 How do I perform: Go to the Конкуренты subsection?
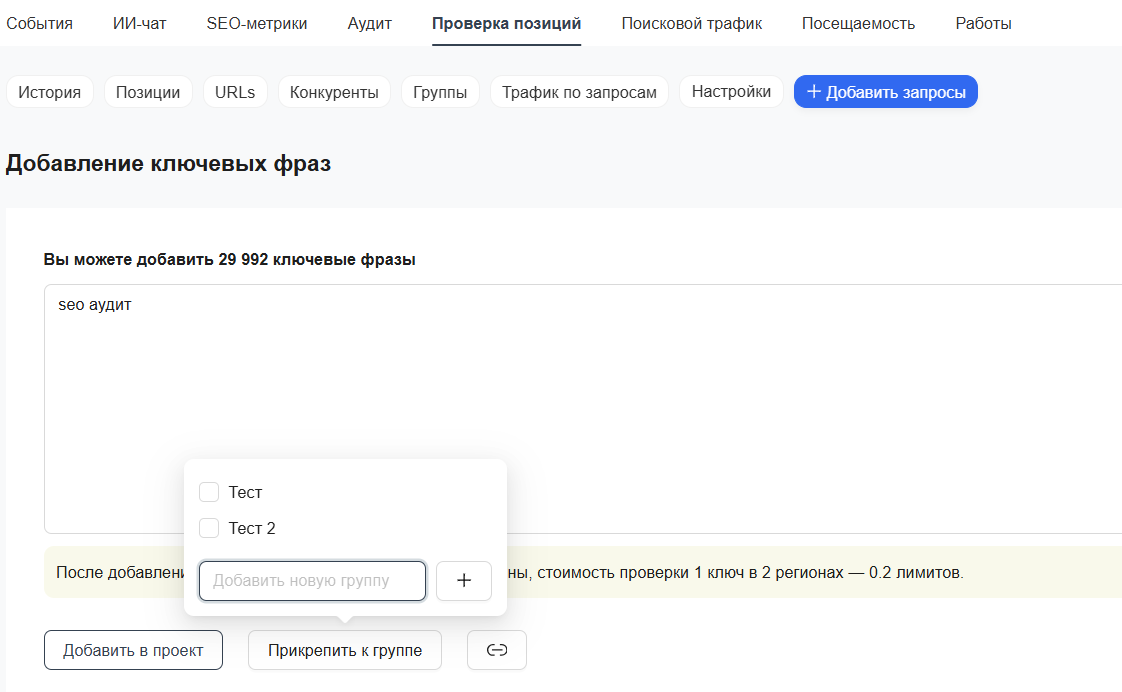point(334,92)
